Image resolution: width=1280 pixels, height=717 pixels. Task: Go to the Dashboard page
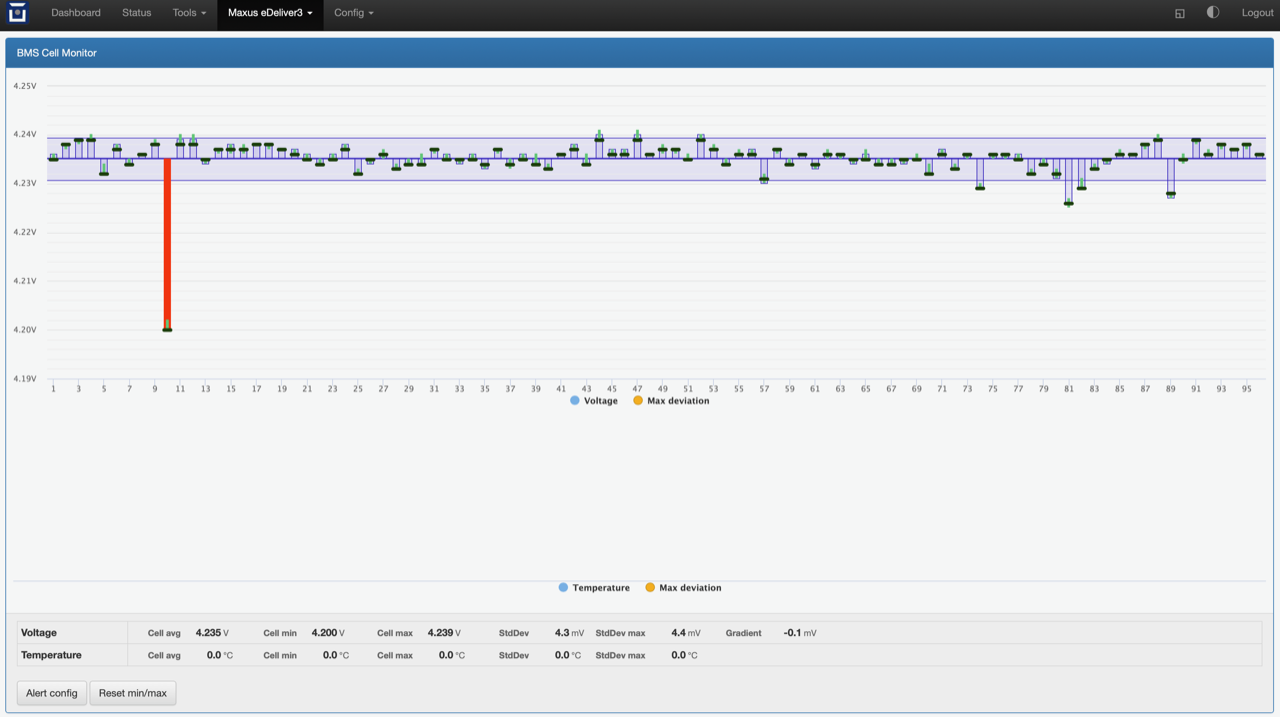[x=76, y=13]
